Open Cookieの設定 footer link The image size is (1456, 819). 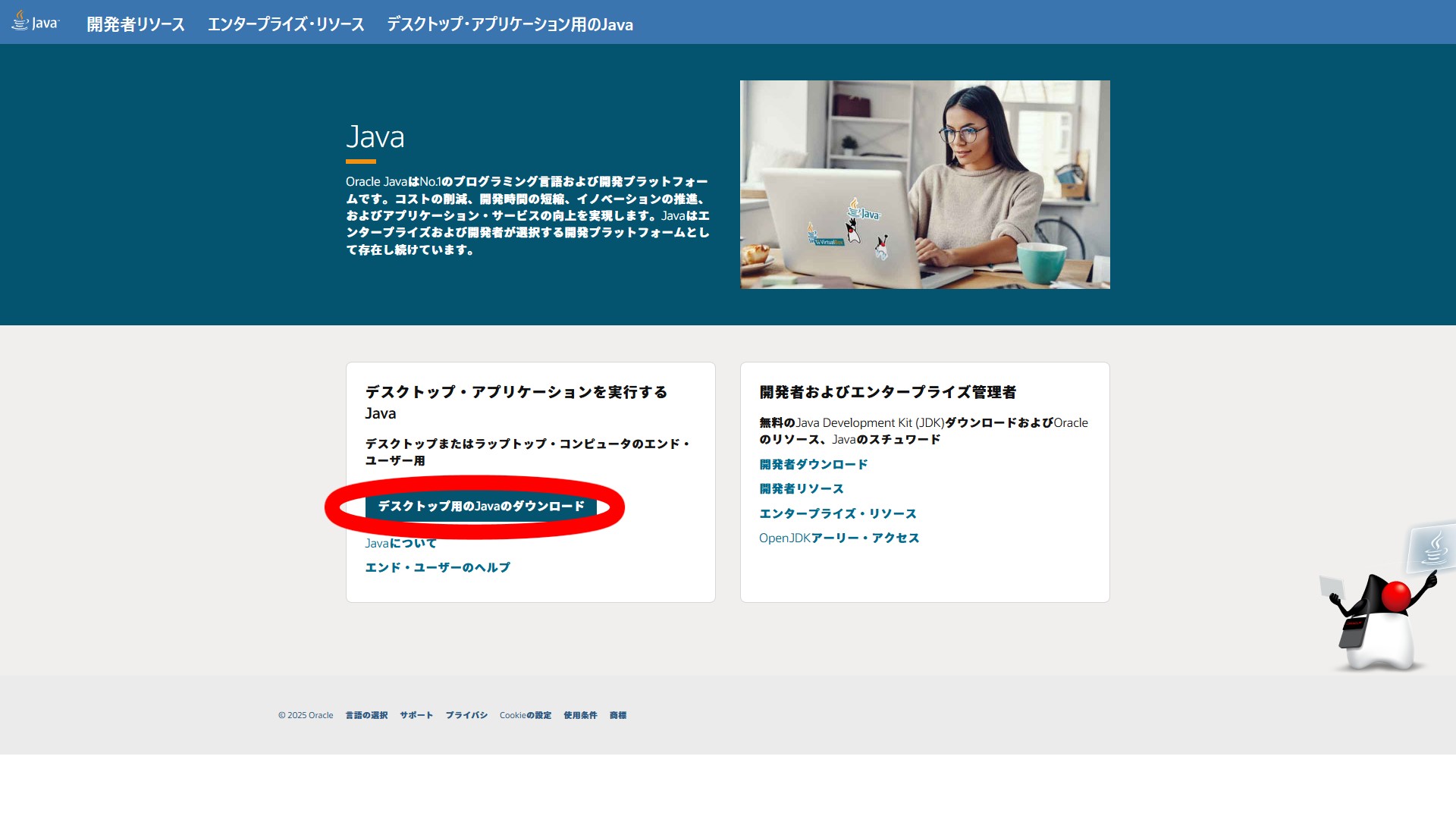pyautogui.click(x=526, y=715)
